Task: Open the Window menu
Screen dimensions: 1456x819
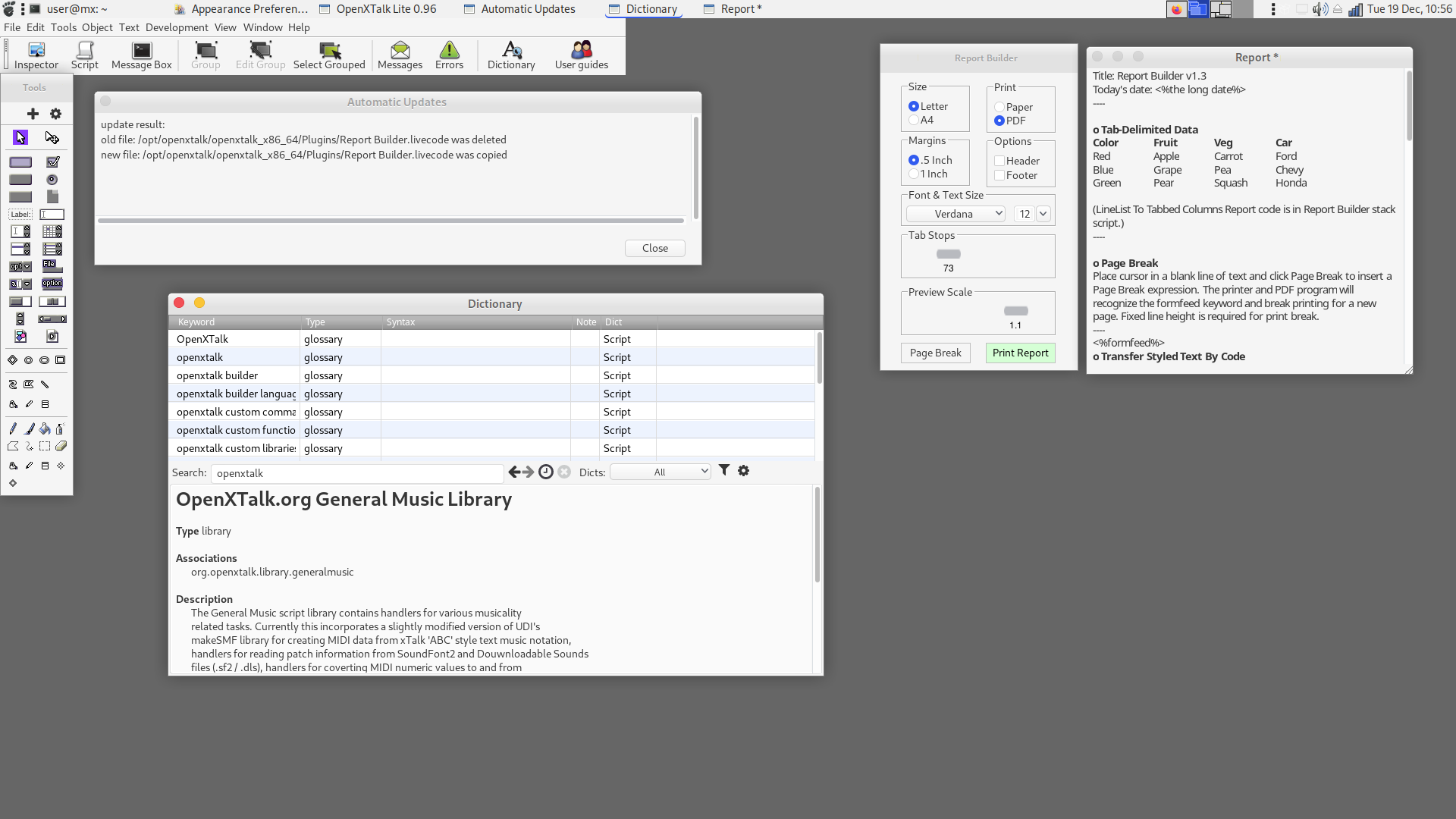Action: [262, 27]
